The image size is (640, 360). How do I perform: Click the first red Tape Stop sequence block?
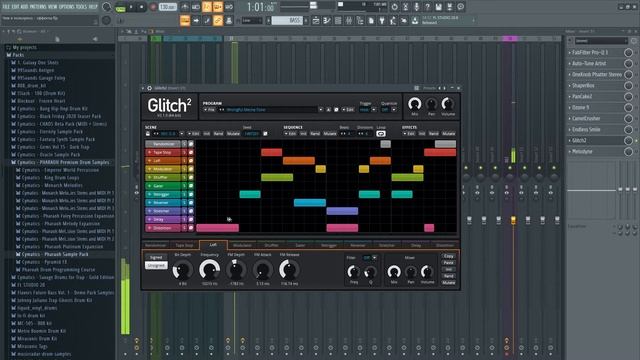click(x=271, y=152)
